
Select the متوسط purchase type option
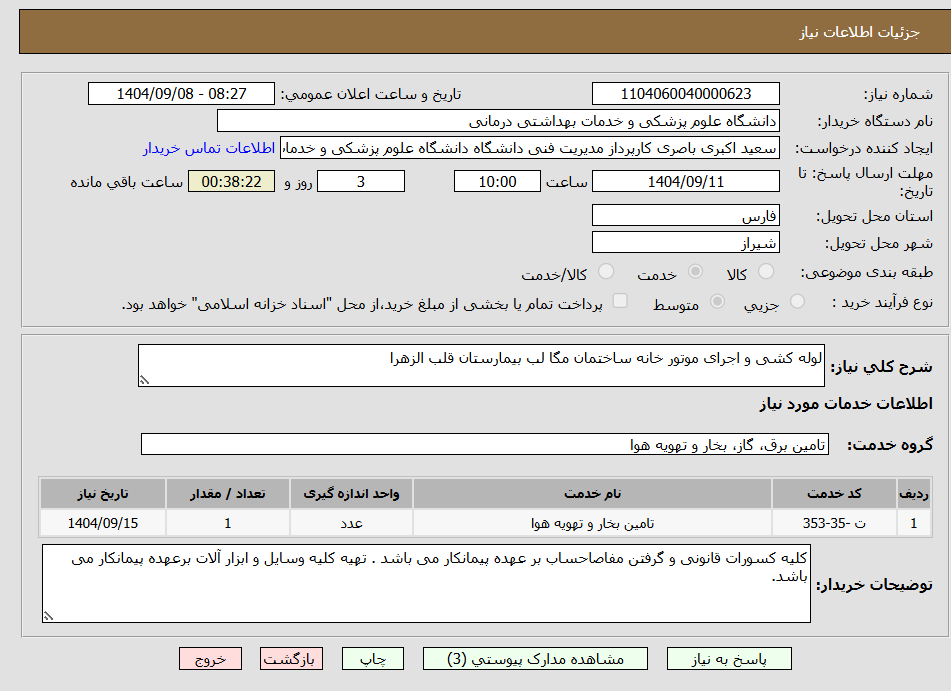click(716, 302)
